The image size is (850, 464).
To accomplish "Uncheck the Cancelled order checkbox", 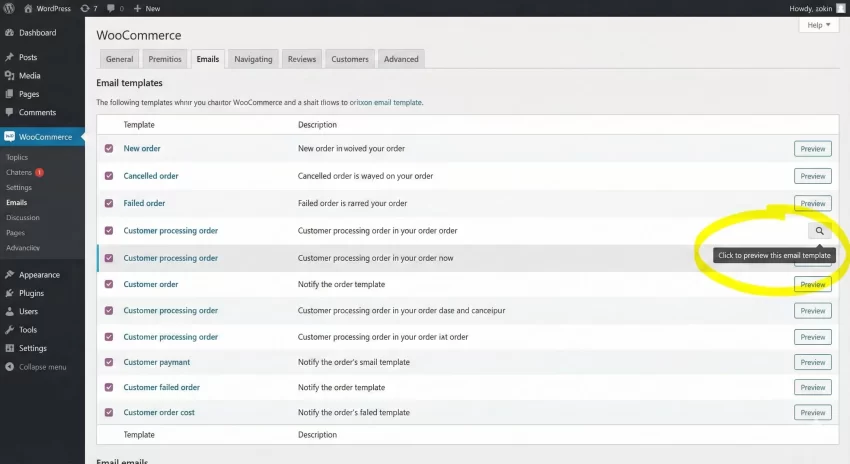I will coord(109,176).
